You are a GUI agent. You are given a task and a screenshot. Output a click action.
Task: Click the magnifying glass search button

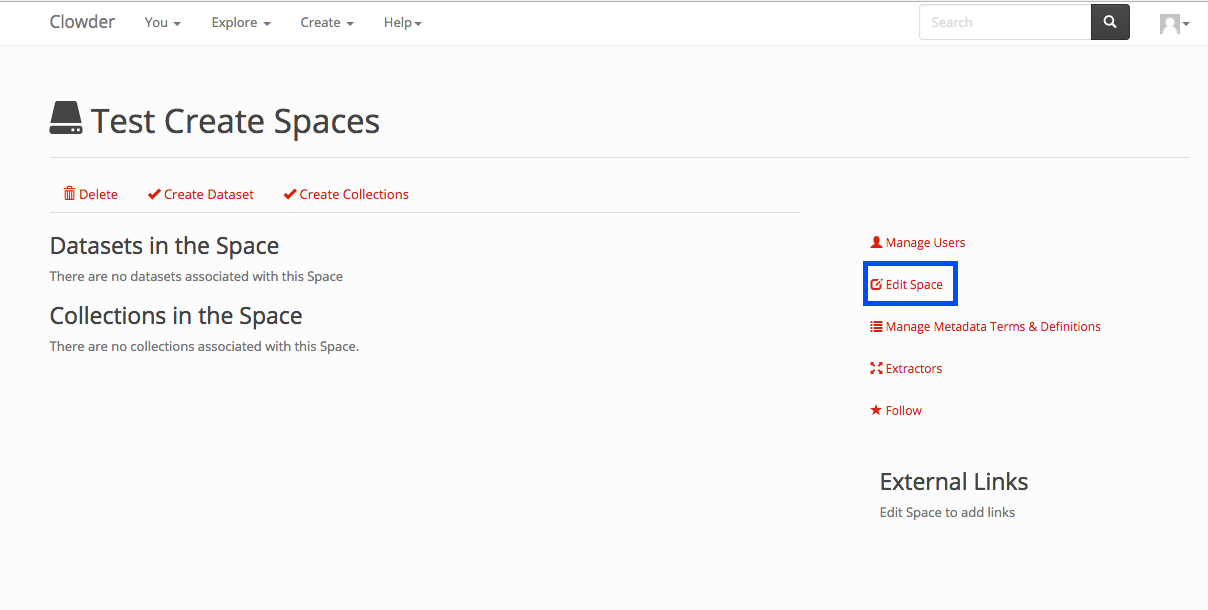1110,22
